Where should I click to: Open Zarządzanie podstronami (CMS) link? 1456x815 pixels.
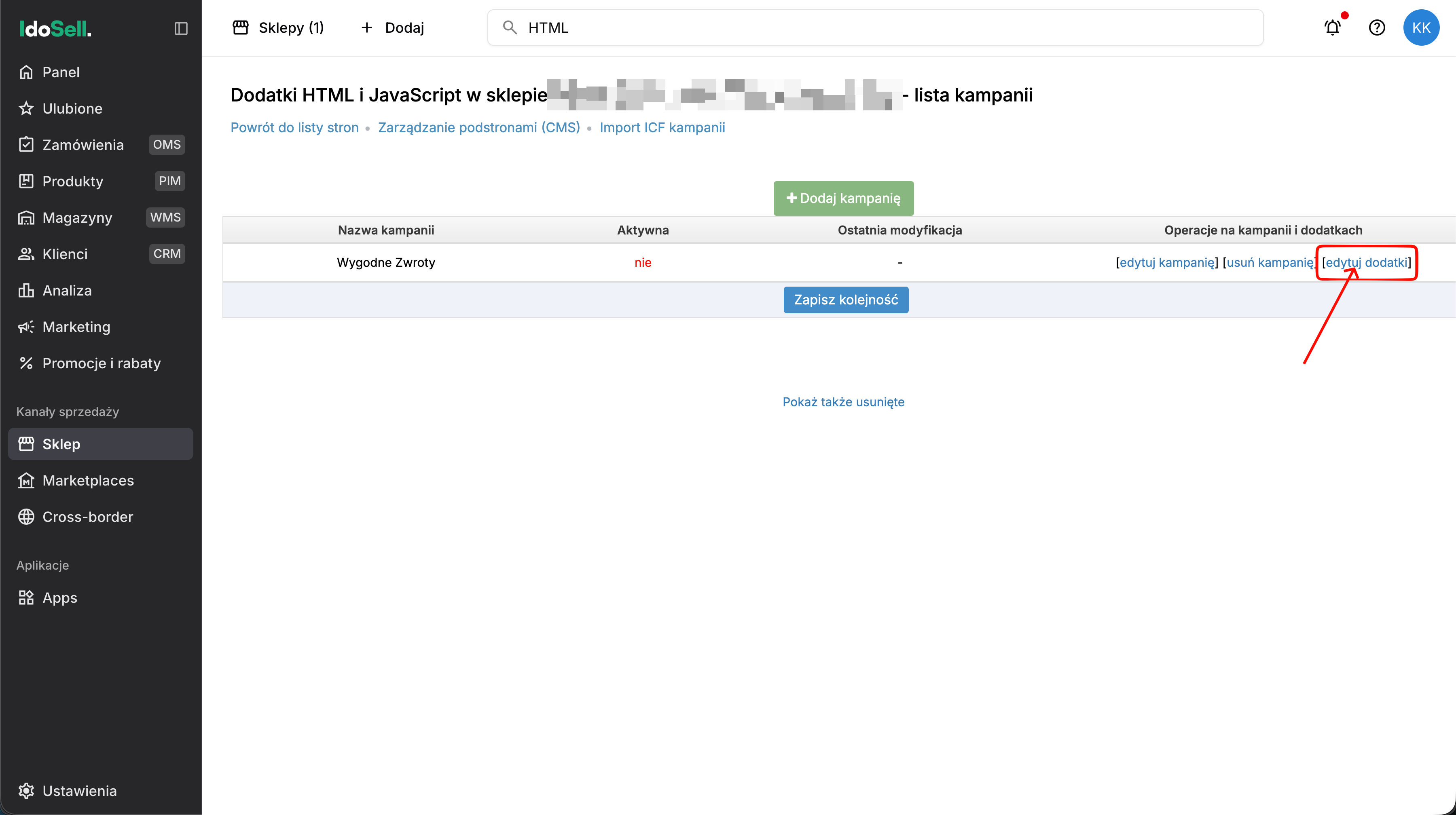tap(479, 128)
